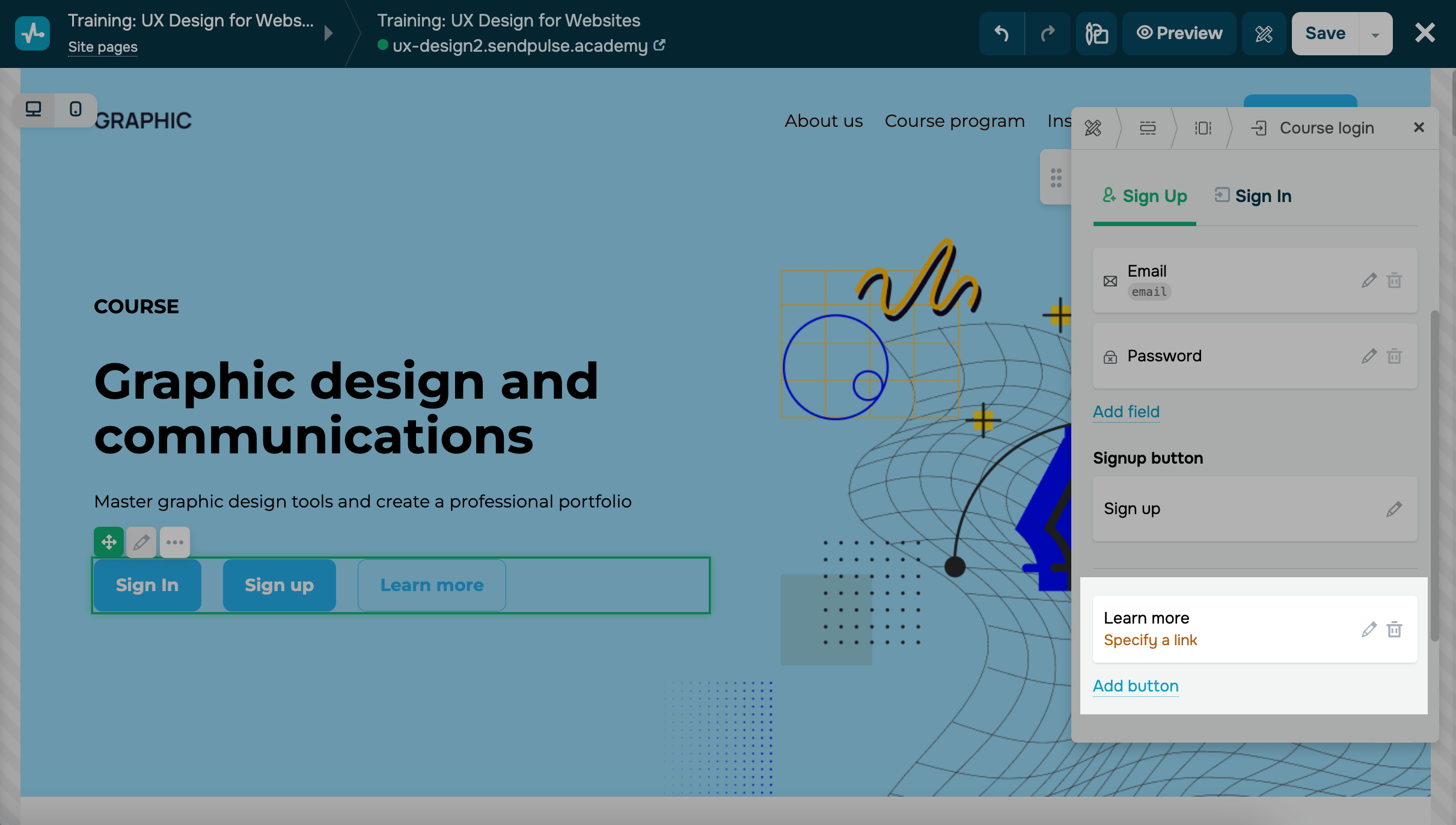This screenshot has height=825, width=1456.
Task: Select the Sign Up tab
Action: click(x=1145, y=196)
